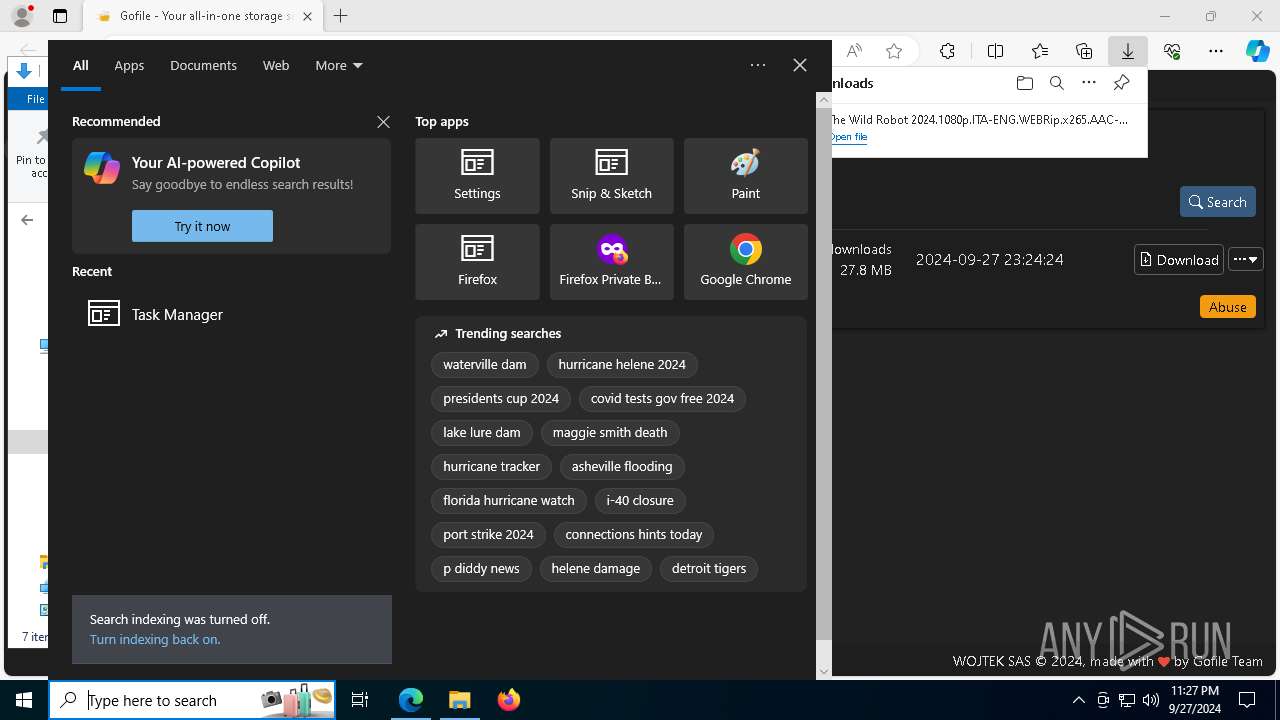Click Try it now for Copilot
The height and width of the screenshot is (720, 1280).
pos(202,226)
